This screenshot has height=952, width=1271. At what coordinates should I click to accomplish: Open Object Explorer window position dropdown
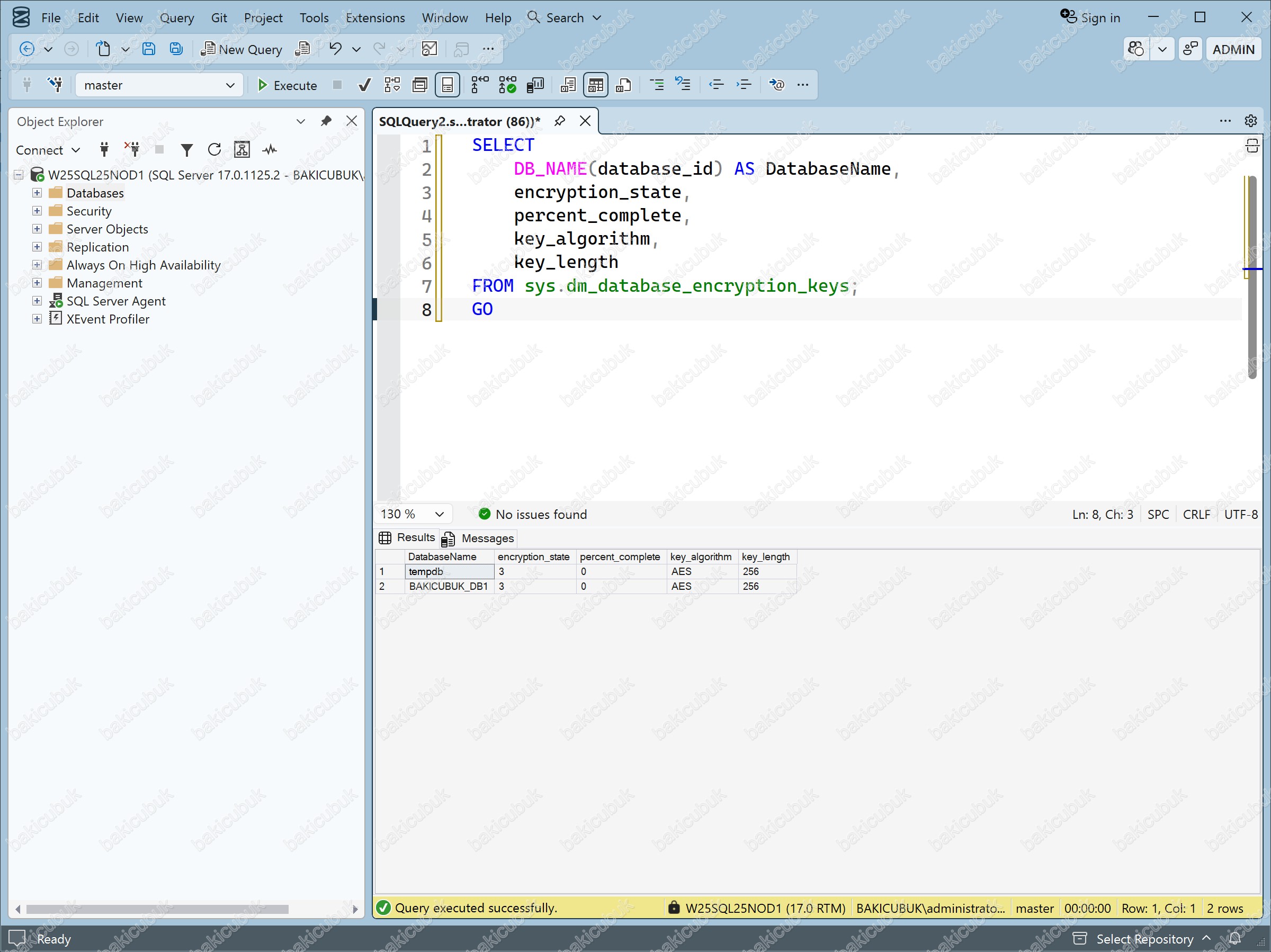click(x=300, y=121)
